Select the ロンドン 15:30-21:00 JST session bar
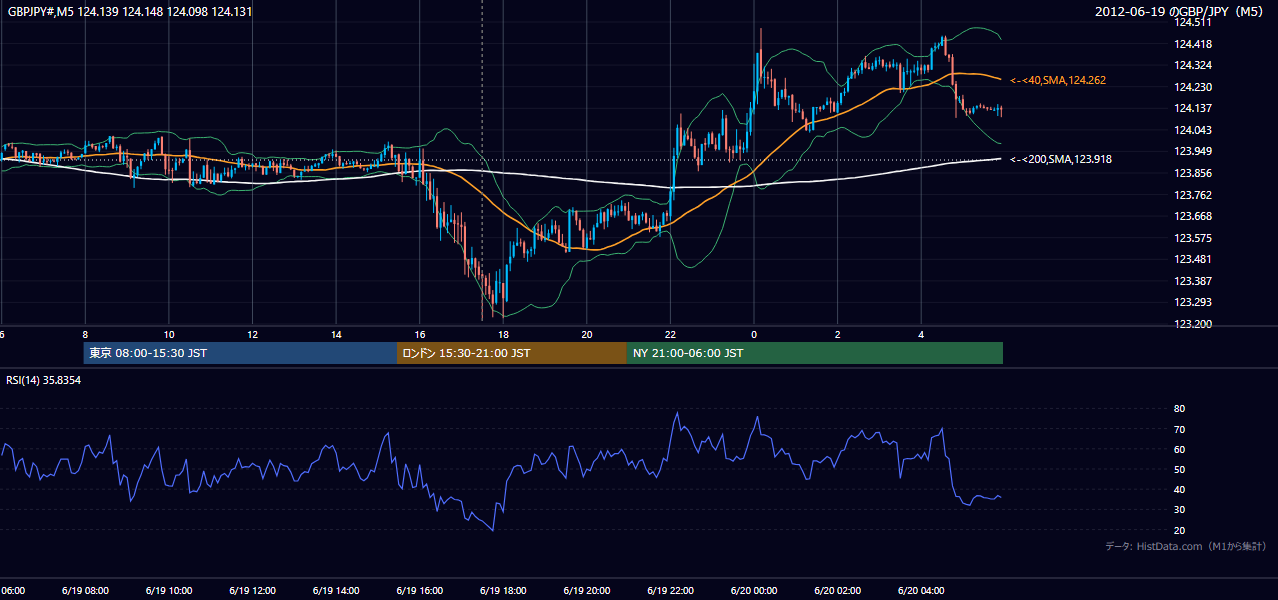 [512, 353]
